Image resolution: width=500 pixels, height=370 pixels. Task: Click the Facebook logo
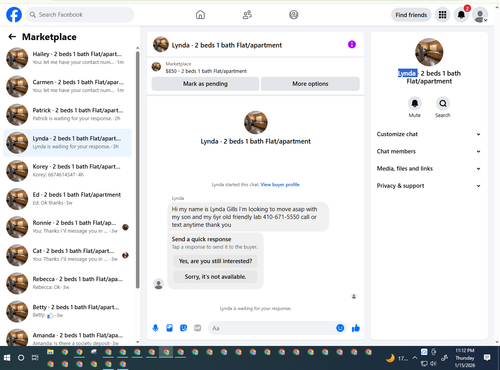[x=14, y=15]
